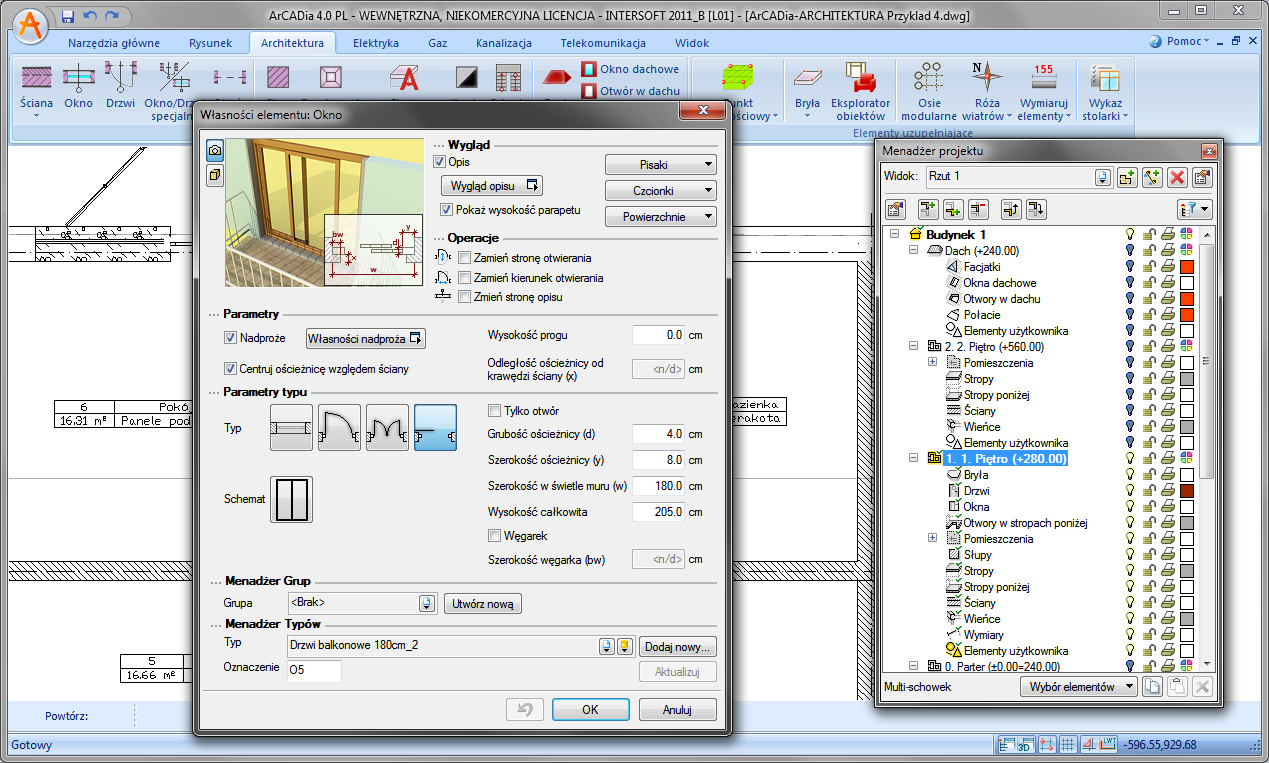Toggle Pokaż wysokość parapetu checkbox

click(447, 210)
